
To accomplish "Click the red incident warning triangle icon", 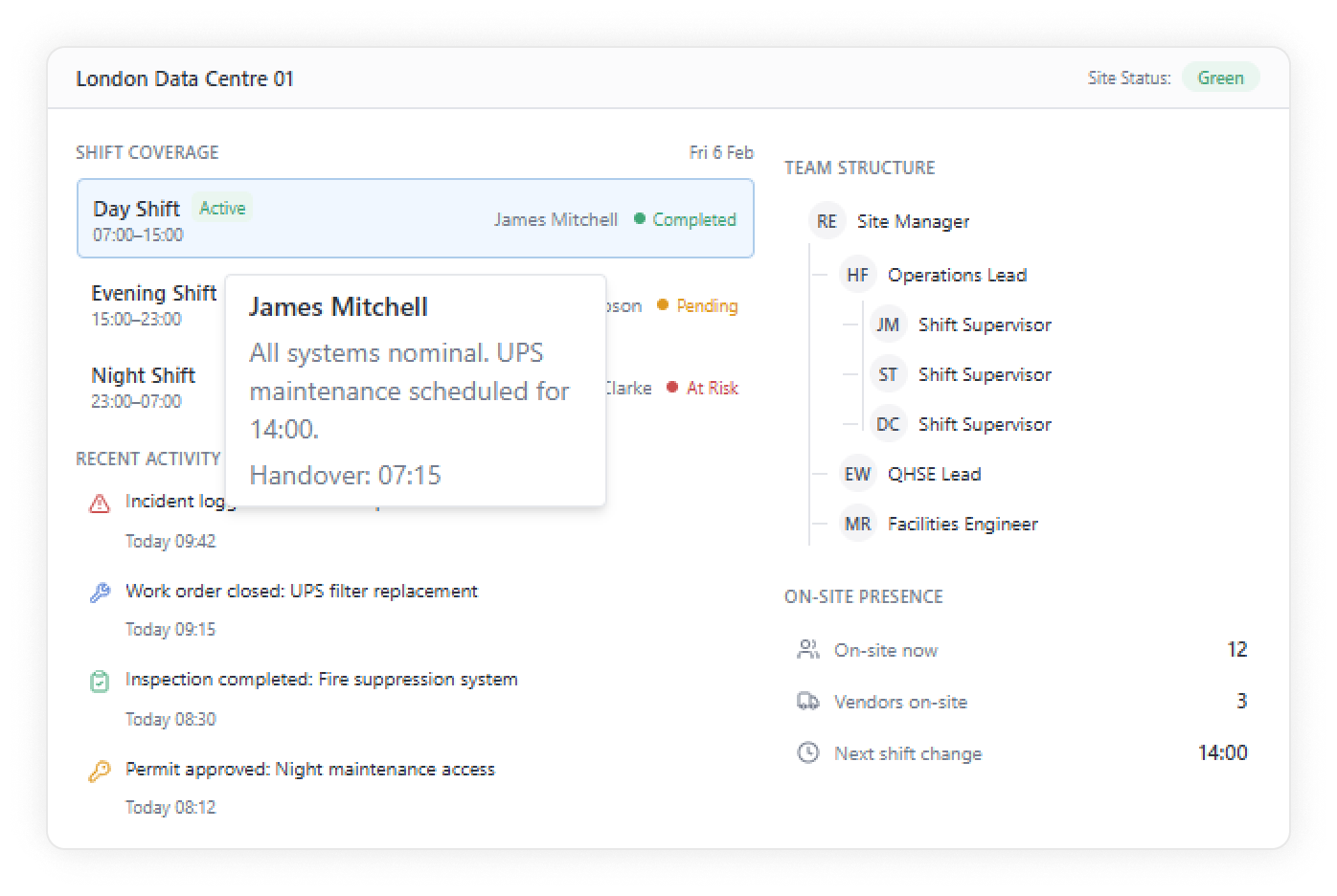I will coord(99,504).
